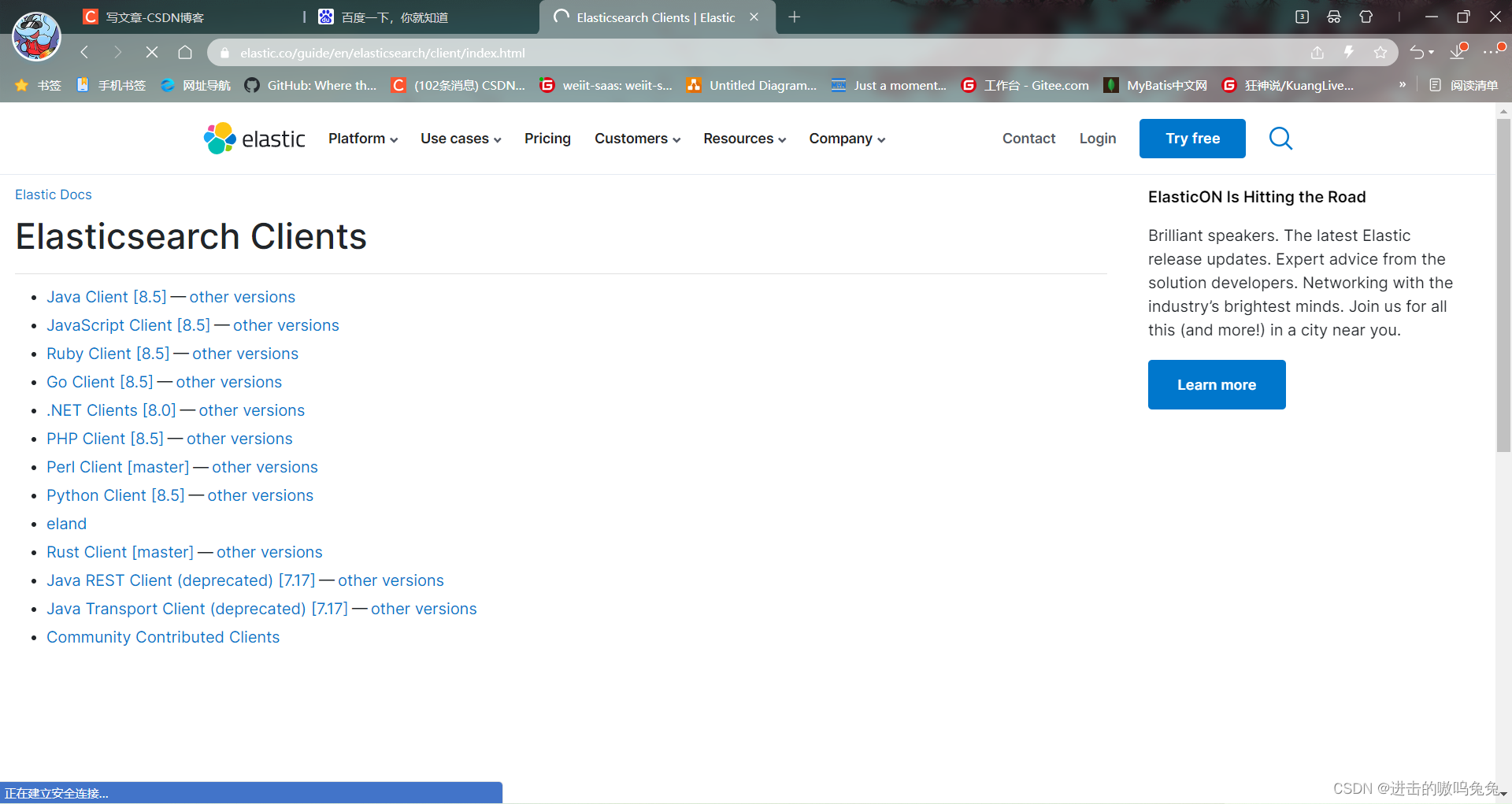
Task: Expand the Use cases menu
Action: pyautogui.click(x=461, y=139)
